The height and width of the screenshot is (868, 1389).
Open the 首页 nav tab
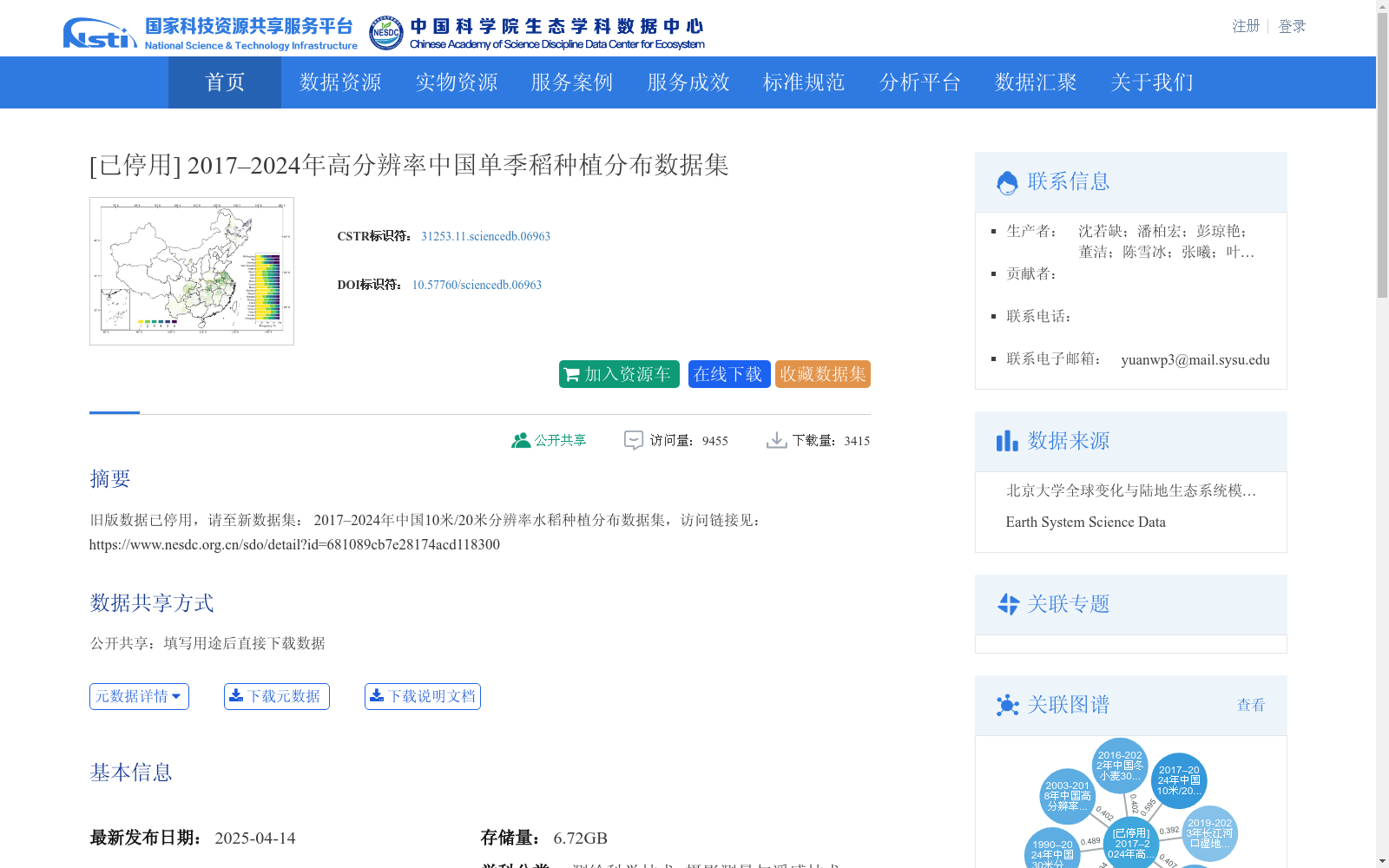pos(225,82)
